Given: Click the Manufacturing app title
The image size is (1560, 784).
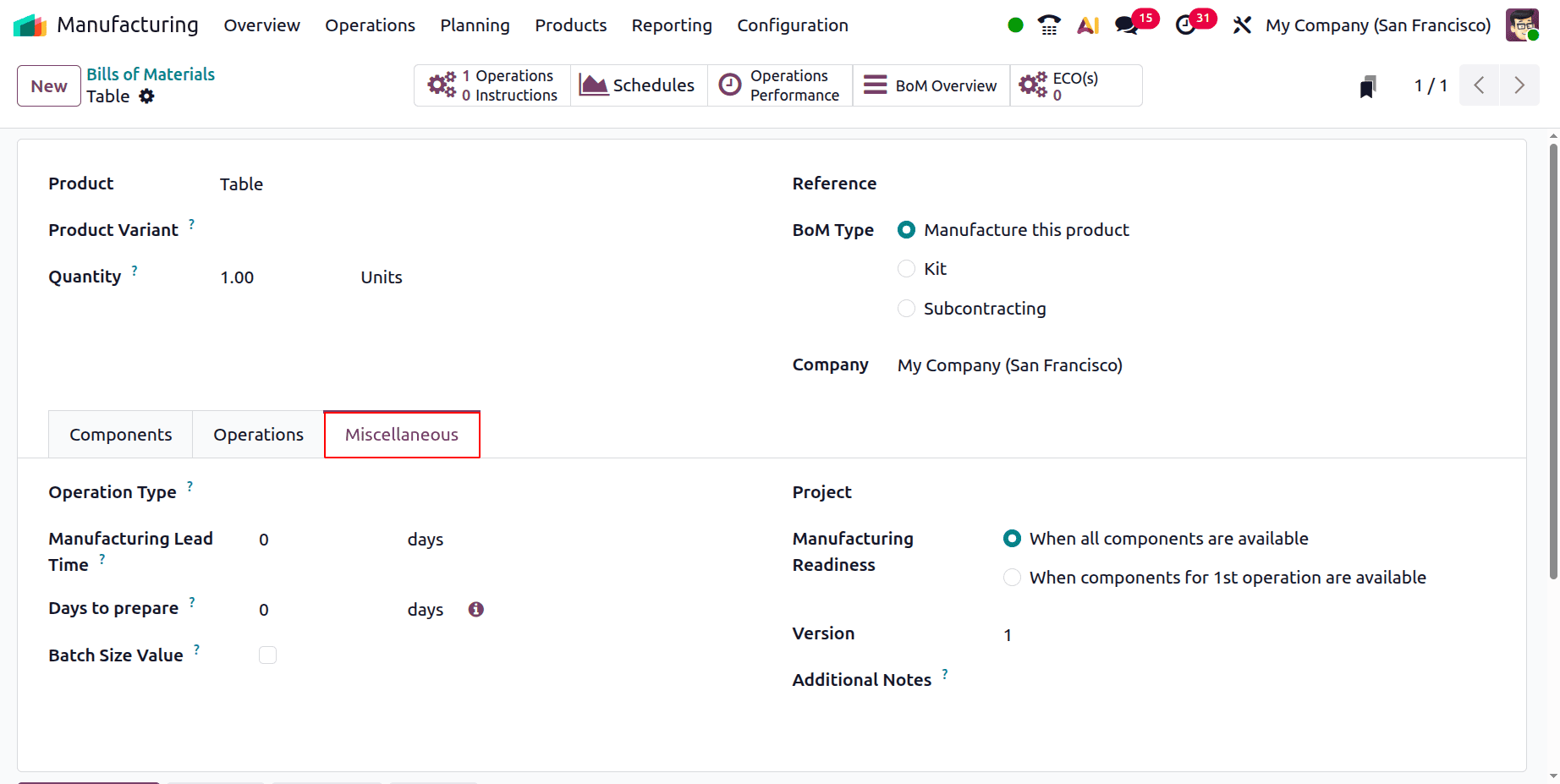Looking at the screenshot, I should (x=128, y=25).
